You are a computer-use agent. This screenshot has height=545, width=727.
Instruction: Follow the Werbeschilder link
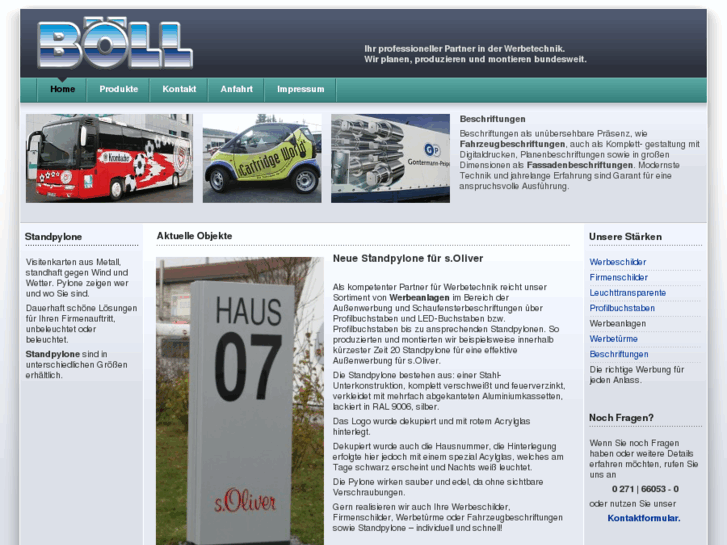coord(618,262)
